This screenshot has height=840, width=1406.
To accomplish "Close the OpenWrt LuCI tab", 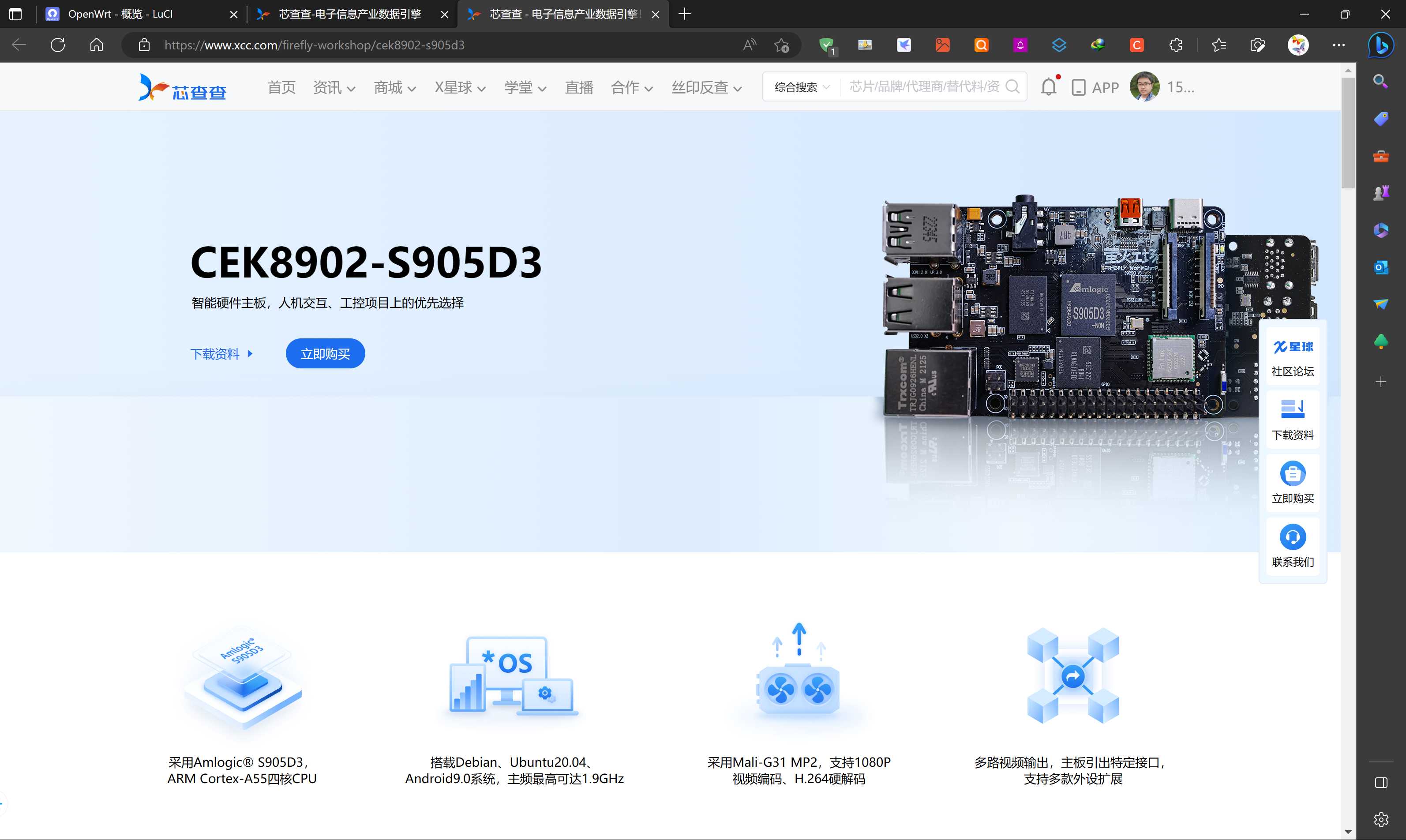I will pos(233,15).
